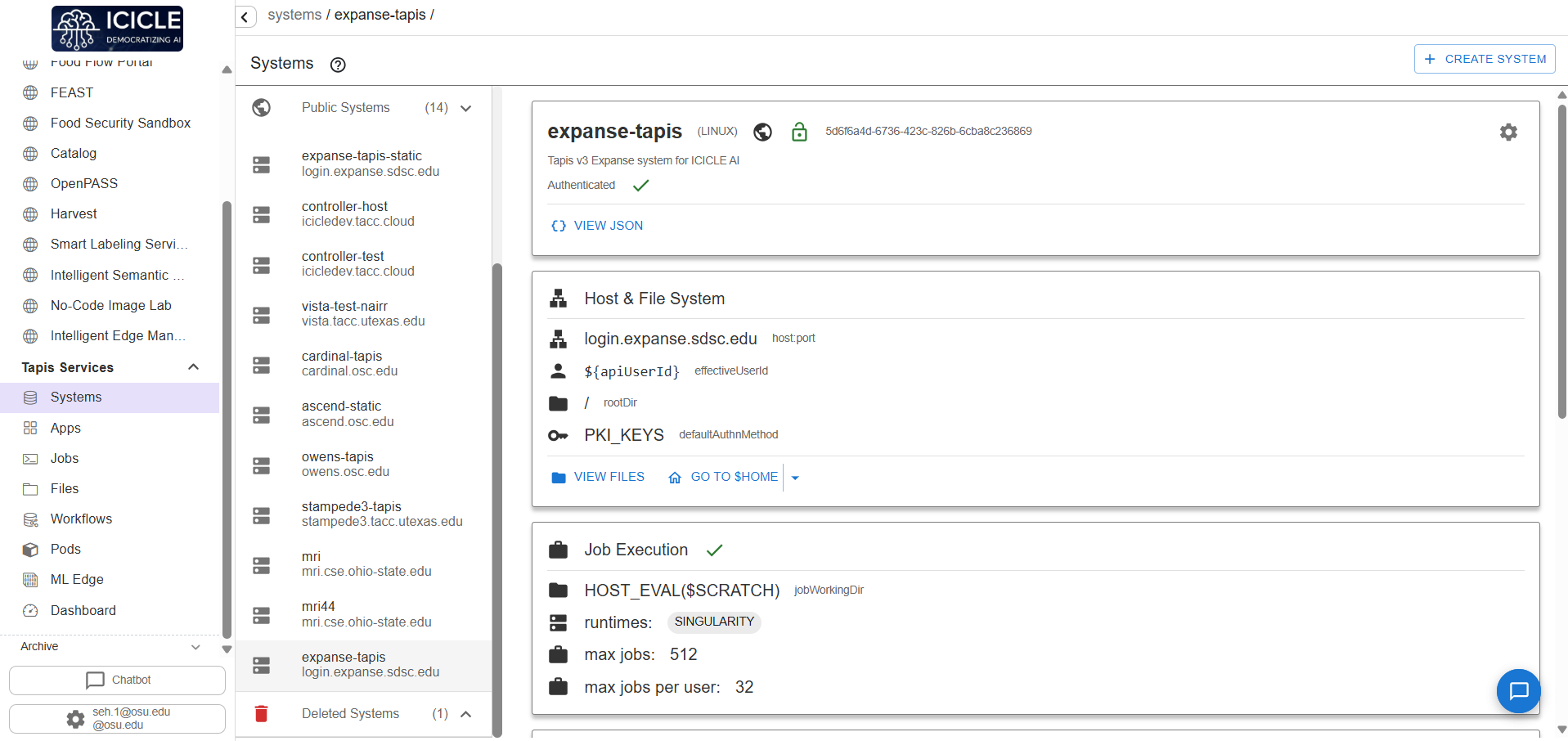Click GO TO $HOME button
Image resolution: width=1568 pixels, height=741 pixels.
(x=723, y=477)
